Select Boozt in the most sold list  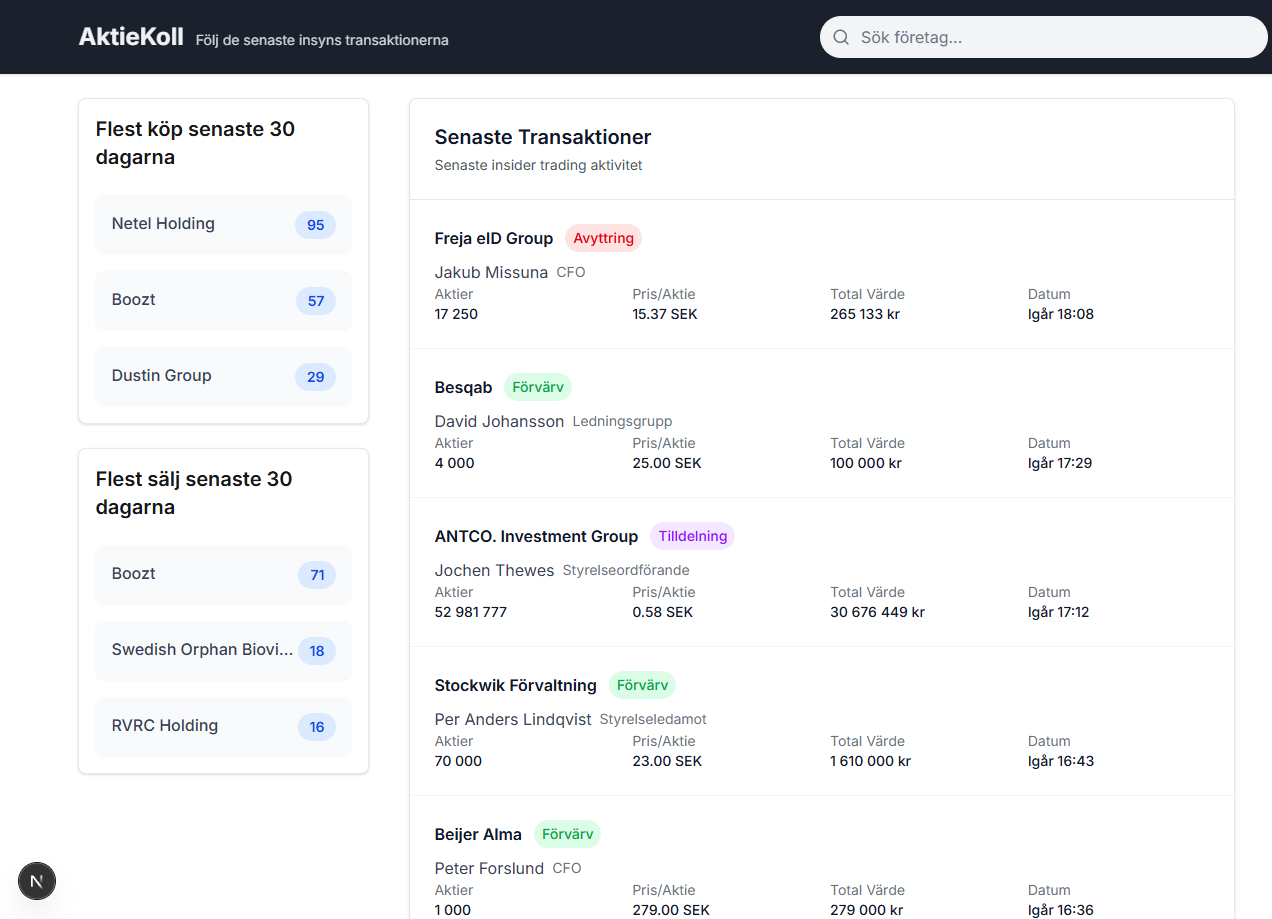[134, 574]
